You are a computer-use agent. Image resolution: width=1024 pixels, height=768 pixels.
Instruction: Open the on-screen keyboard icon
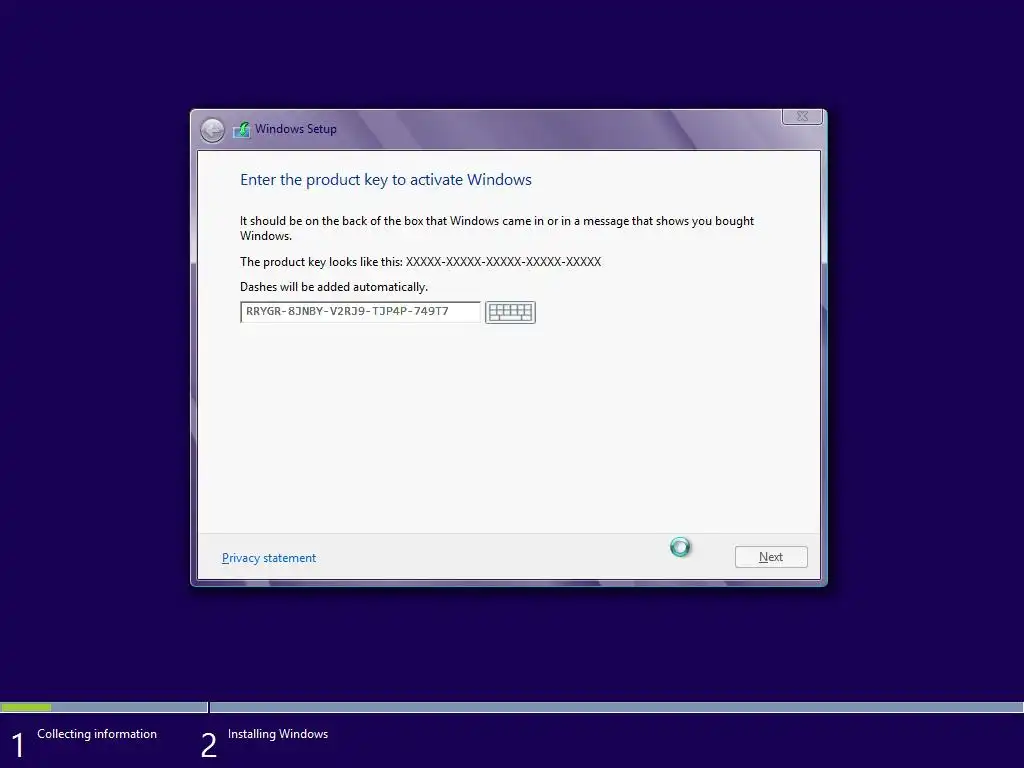[510, 312]
